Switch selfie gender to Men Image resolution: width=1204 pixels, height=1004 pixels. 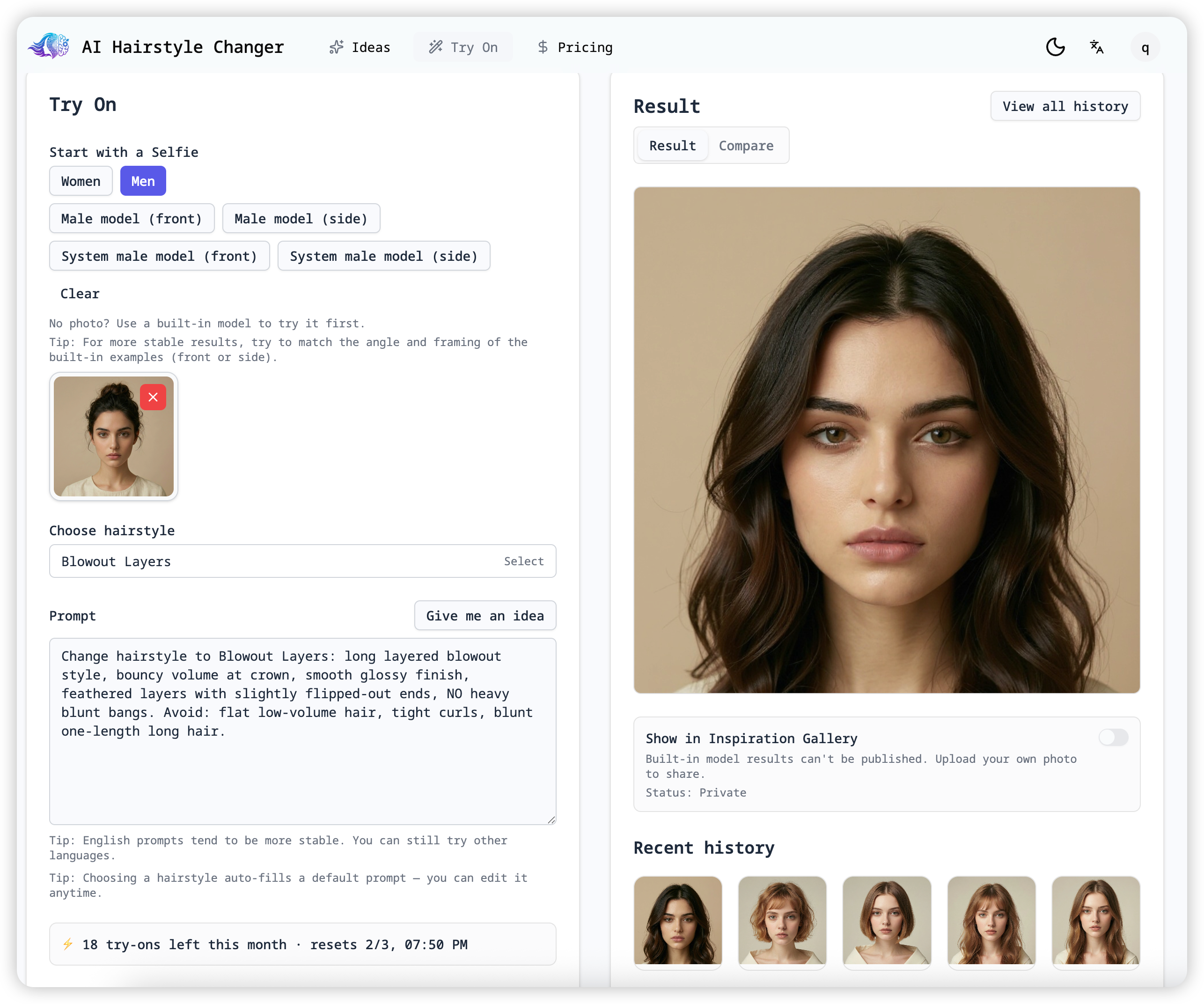click(143, 181)
